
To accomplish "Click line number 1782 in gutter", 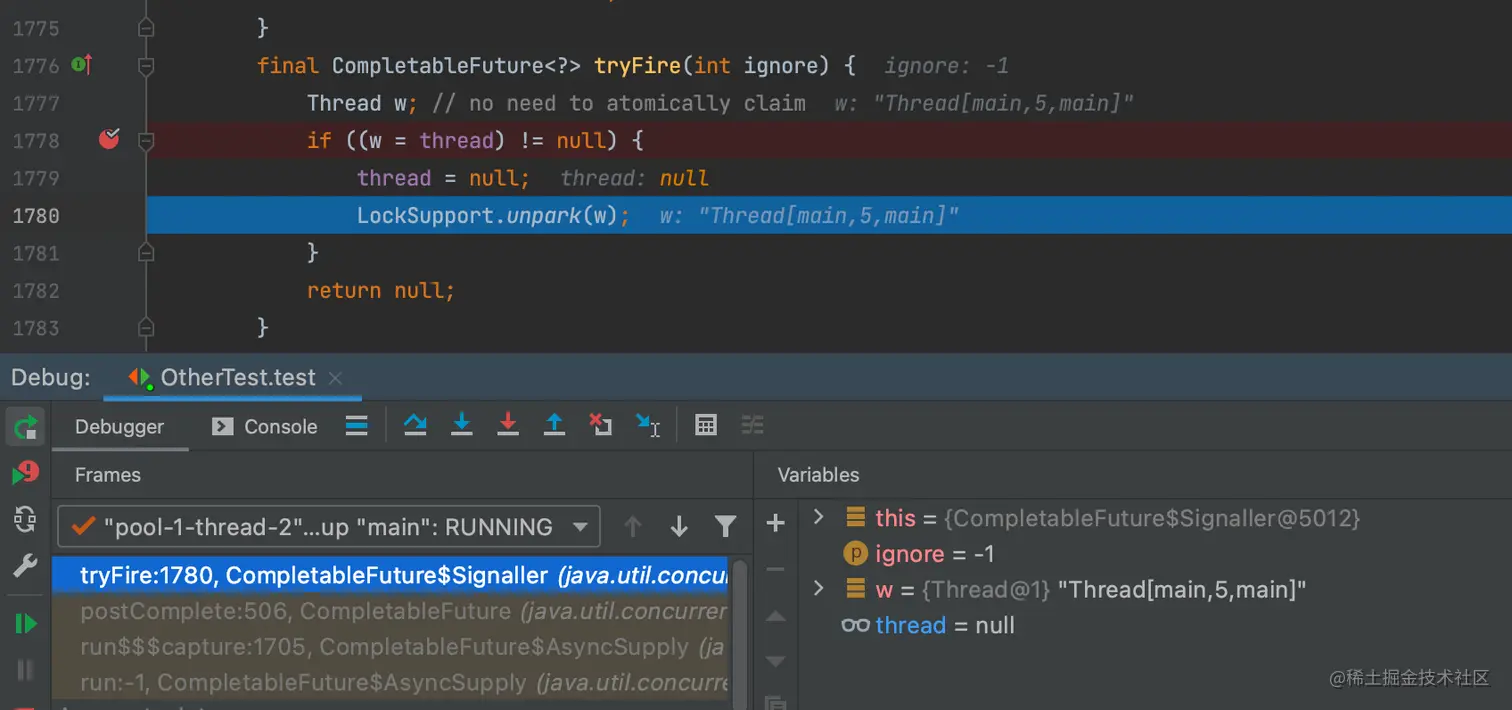I will point(36,291).
